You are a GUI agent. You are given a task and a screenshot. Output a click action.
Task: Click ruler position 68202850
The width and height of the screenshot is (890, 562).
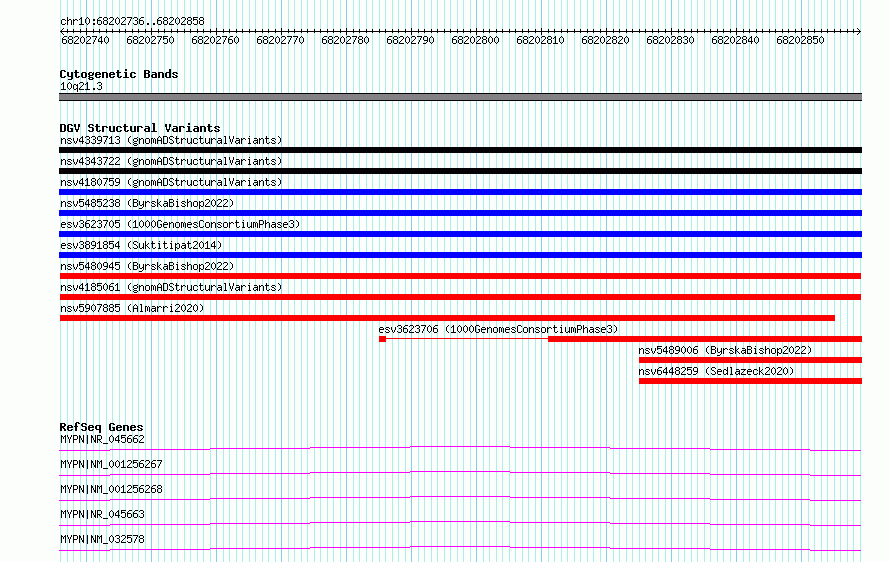[x=800, y=40]
